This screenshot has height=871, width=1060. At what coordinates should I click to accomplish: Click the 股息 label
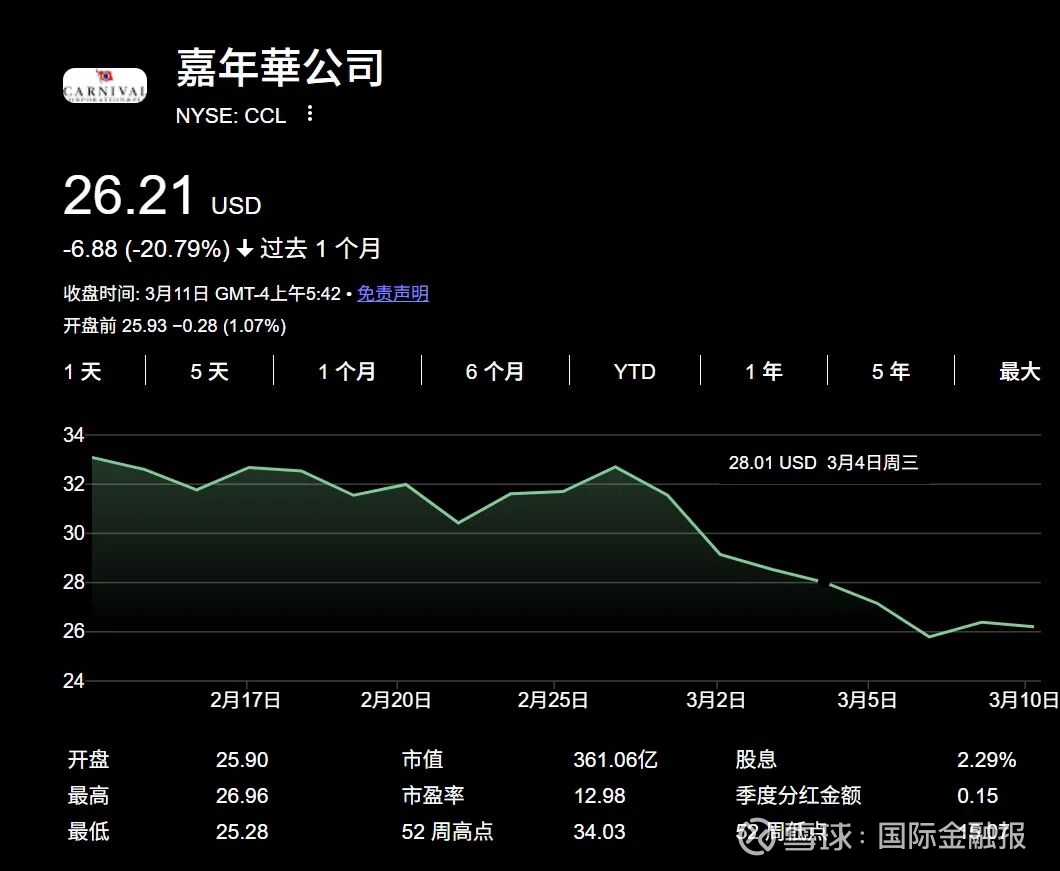pos(756,759)
